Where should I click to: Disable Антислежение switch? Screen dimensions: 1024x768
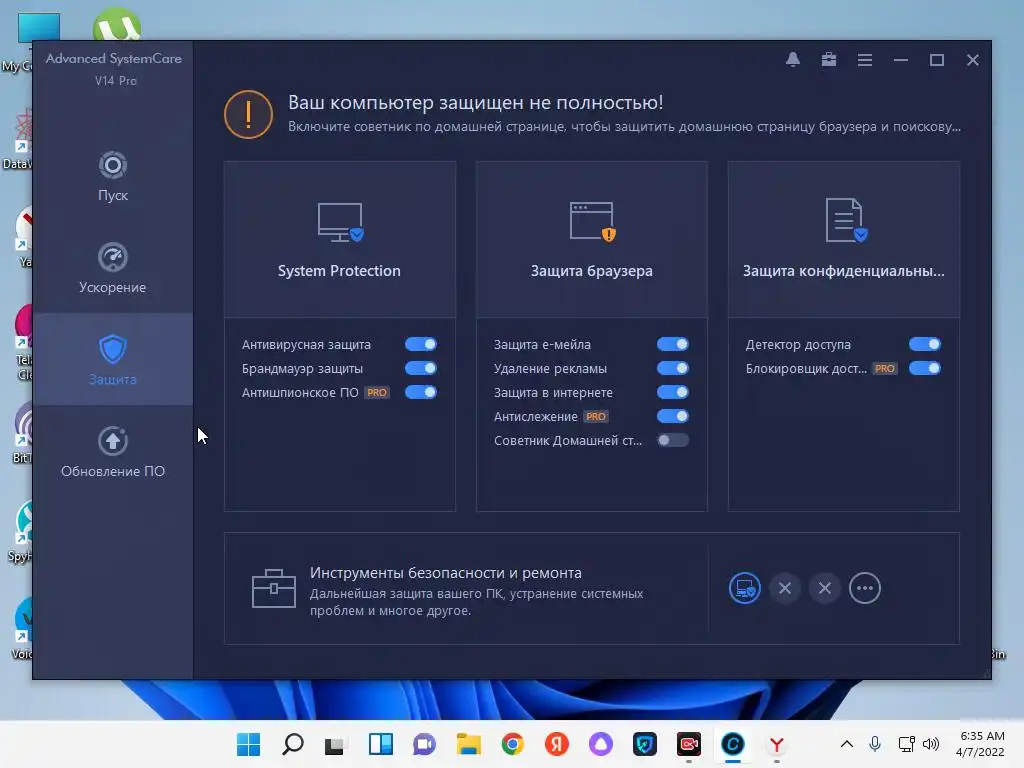tap(673, 417)
